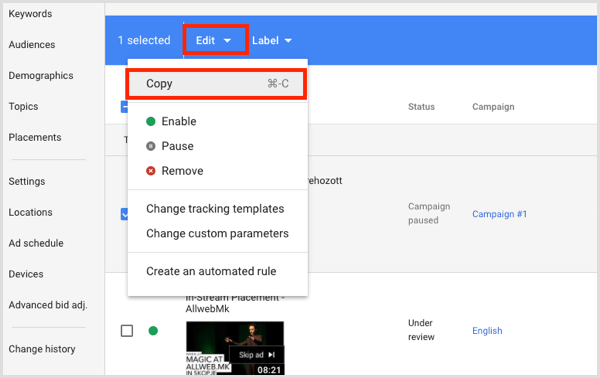Open Locations in the sidebar
Screen dimensions: 600x378
31,212
